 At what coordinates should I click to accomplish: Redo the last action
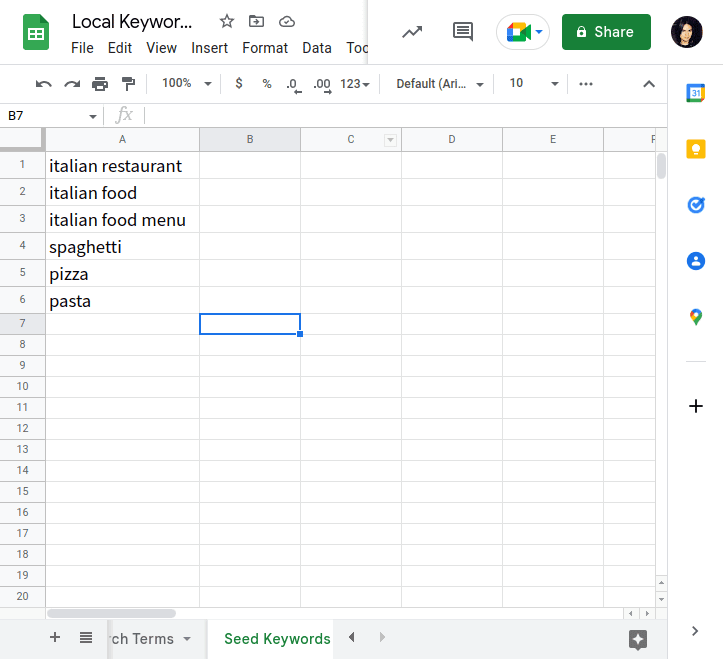(x=72, y=84)
